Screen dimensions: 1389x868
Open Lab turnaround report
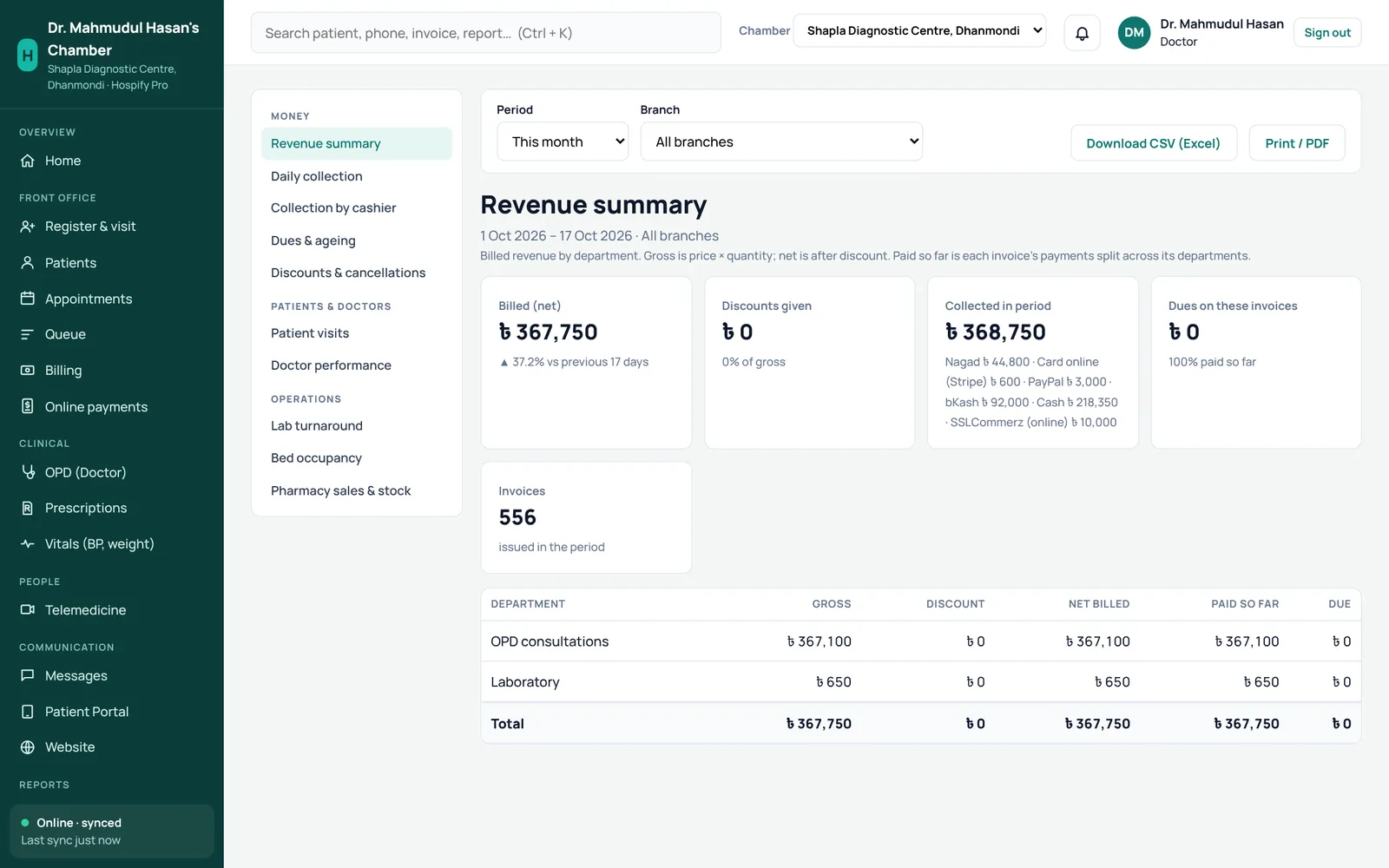(357, 426)
